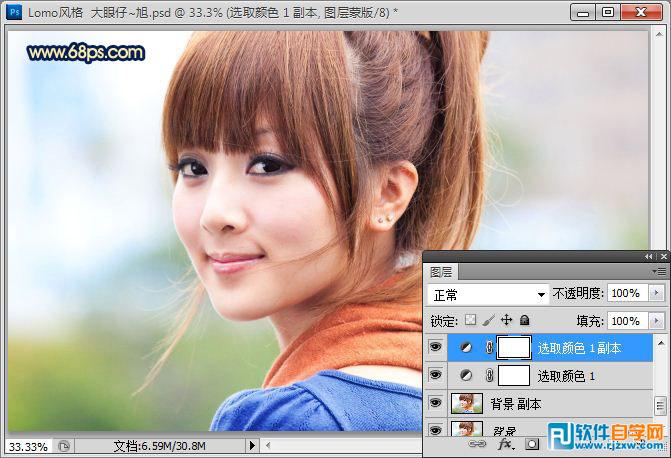
Task: Click the 填充 100% field
Action: point(628,321)
